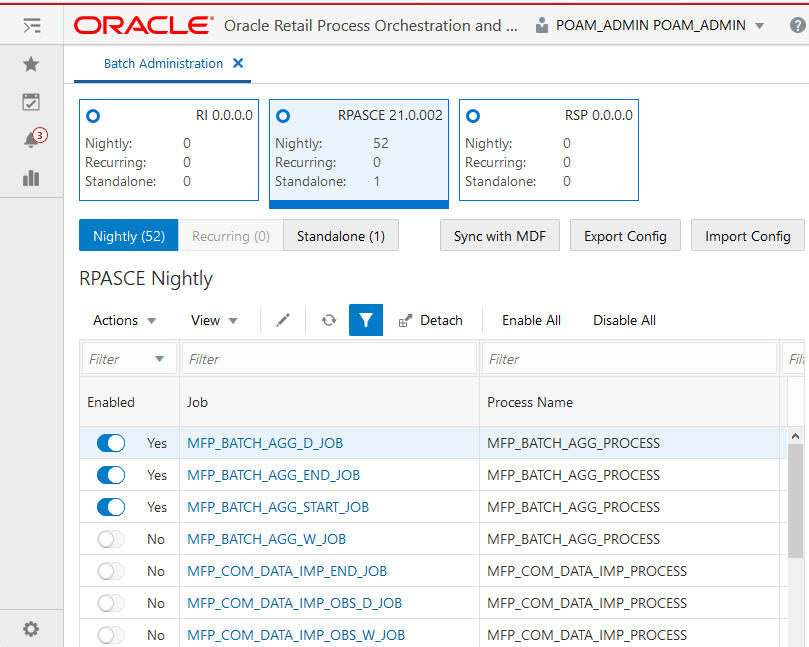Click MFP_BATCH_AGG_PROCESS in the MFP_BATCH_AGG_D_JOB row
Screen dimensions: 809x647
click(x=573, y=443)
